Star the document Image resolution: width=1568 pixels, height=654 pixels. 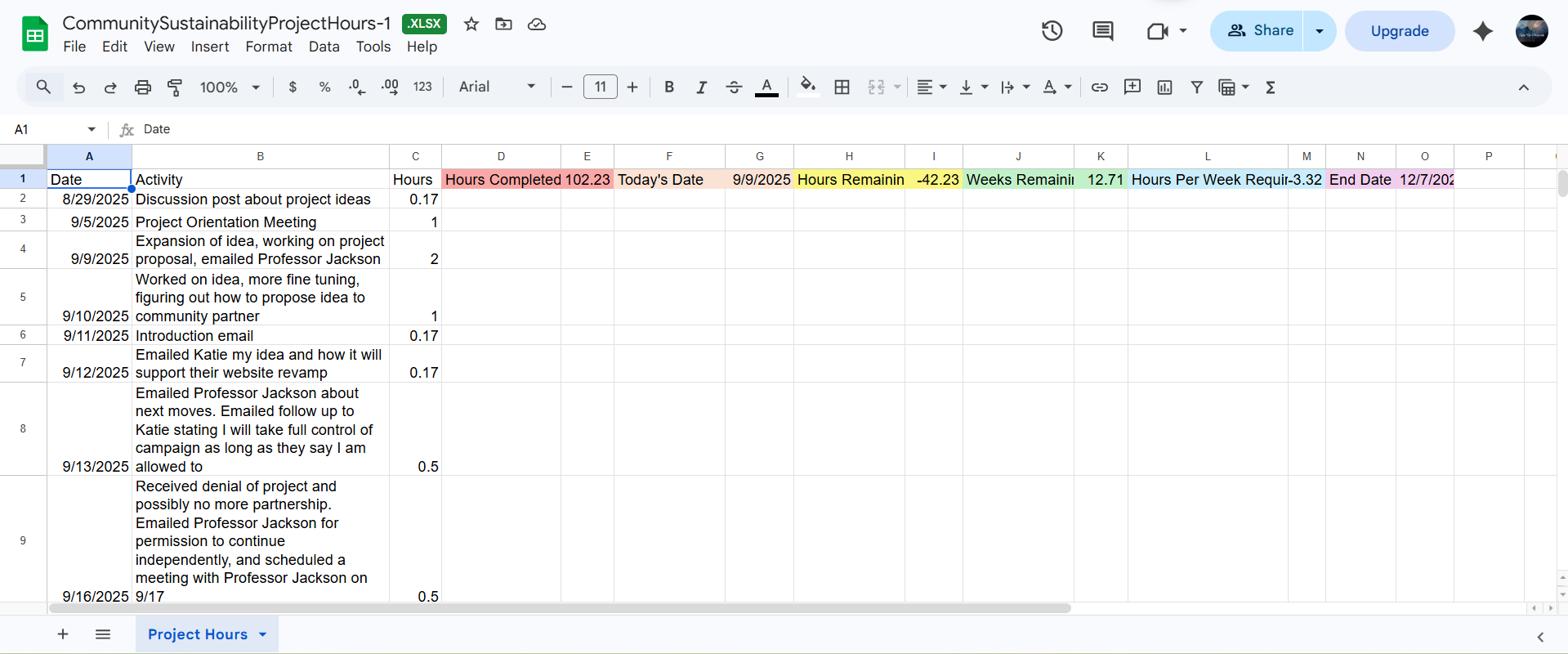[471, 24]
